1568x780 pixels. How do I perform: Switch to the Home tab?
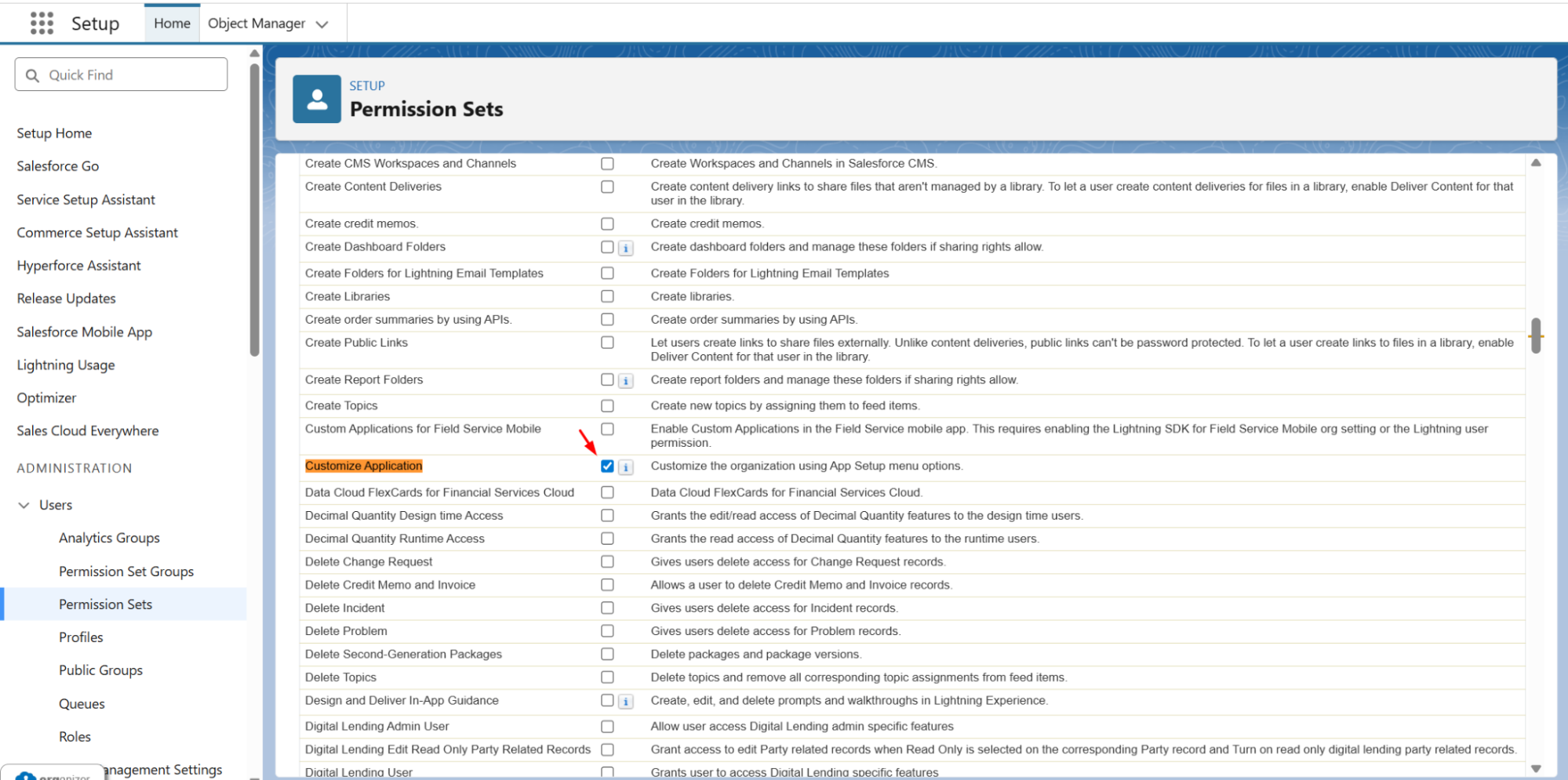(x=172, y=24)
